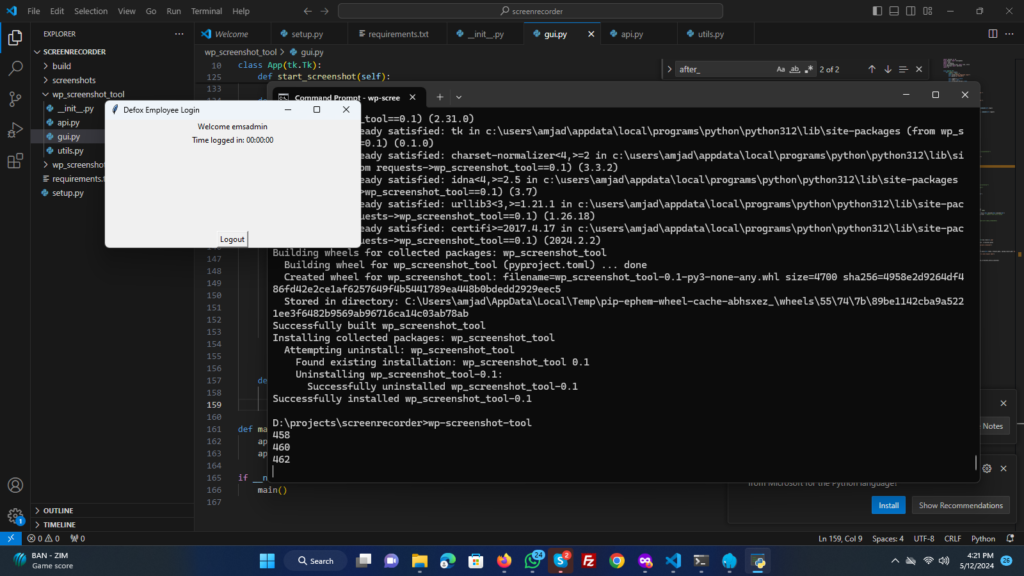Viewport: 1024px width, 576px height.
Task: Go to next match arrow in find widget
Action: point(887,69)
